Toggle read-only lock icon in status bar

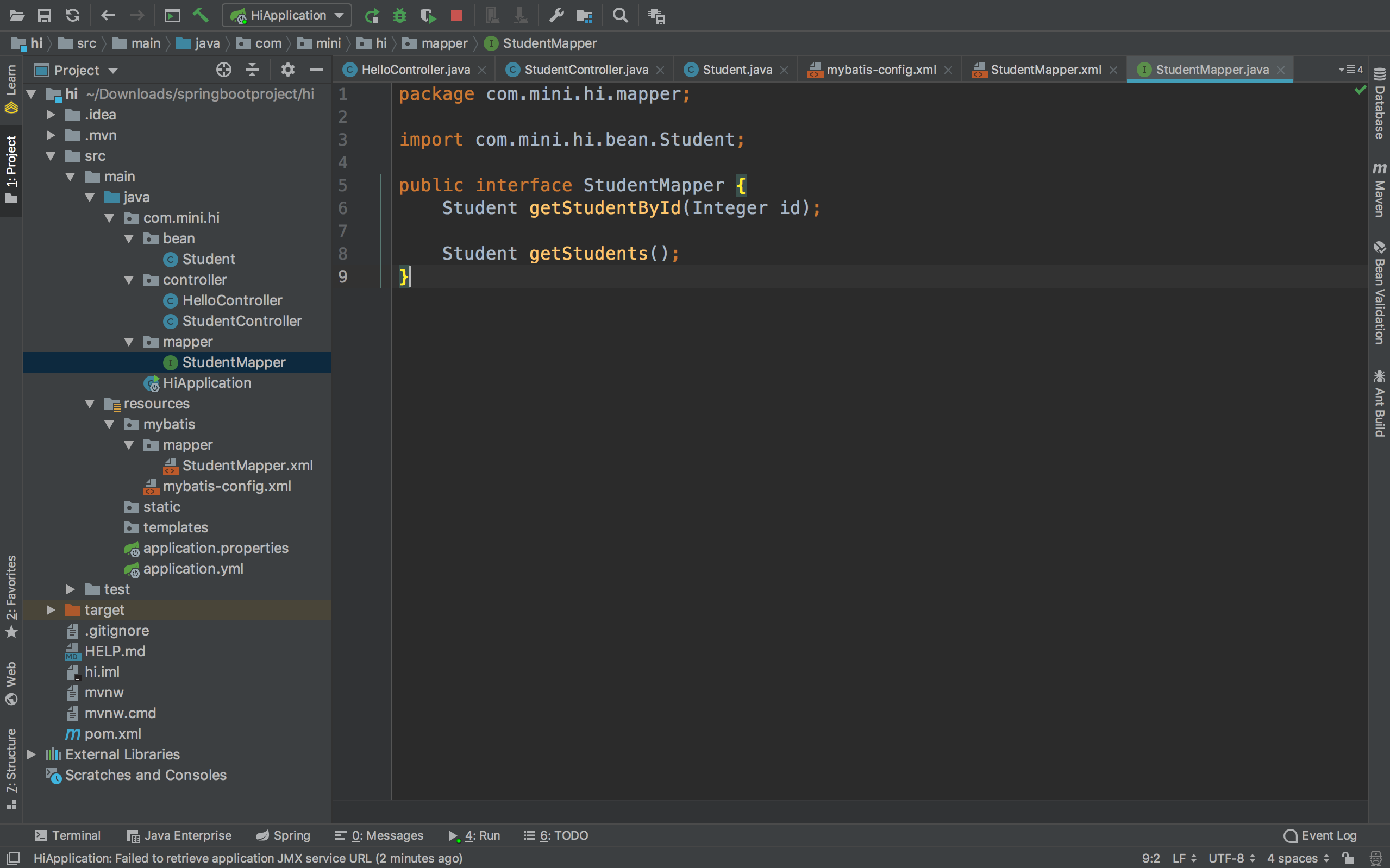(1349, 858)
